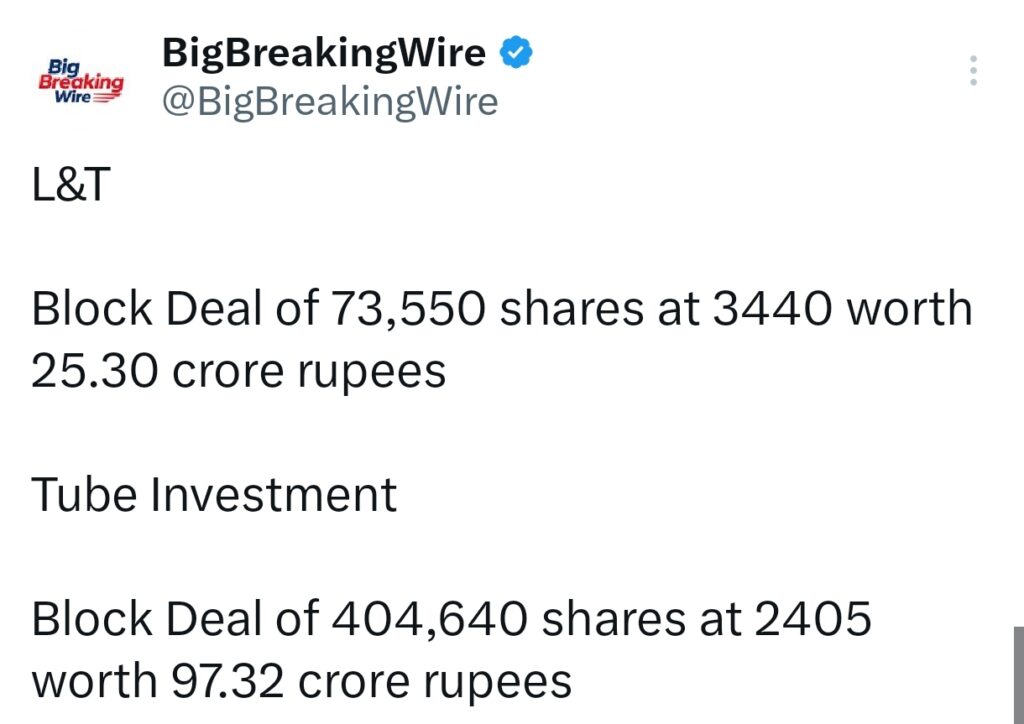
Task: Select the line about 73,550 shares block deal
Action: tap(500, 307)
